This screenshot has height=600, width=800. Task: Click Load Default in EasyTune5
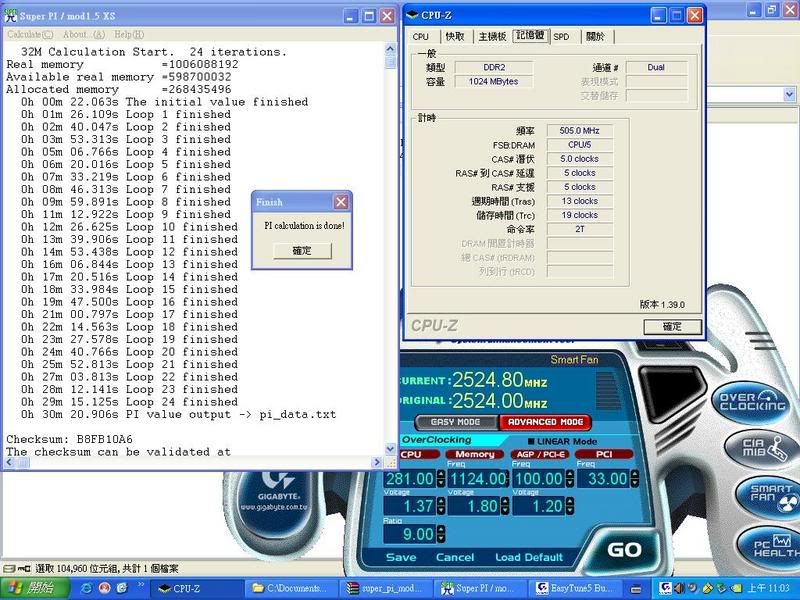(529, 557)
